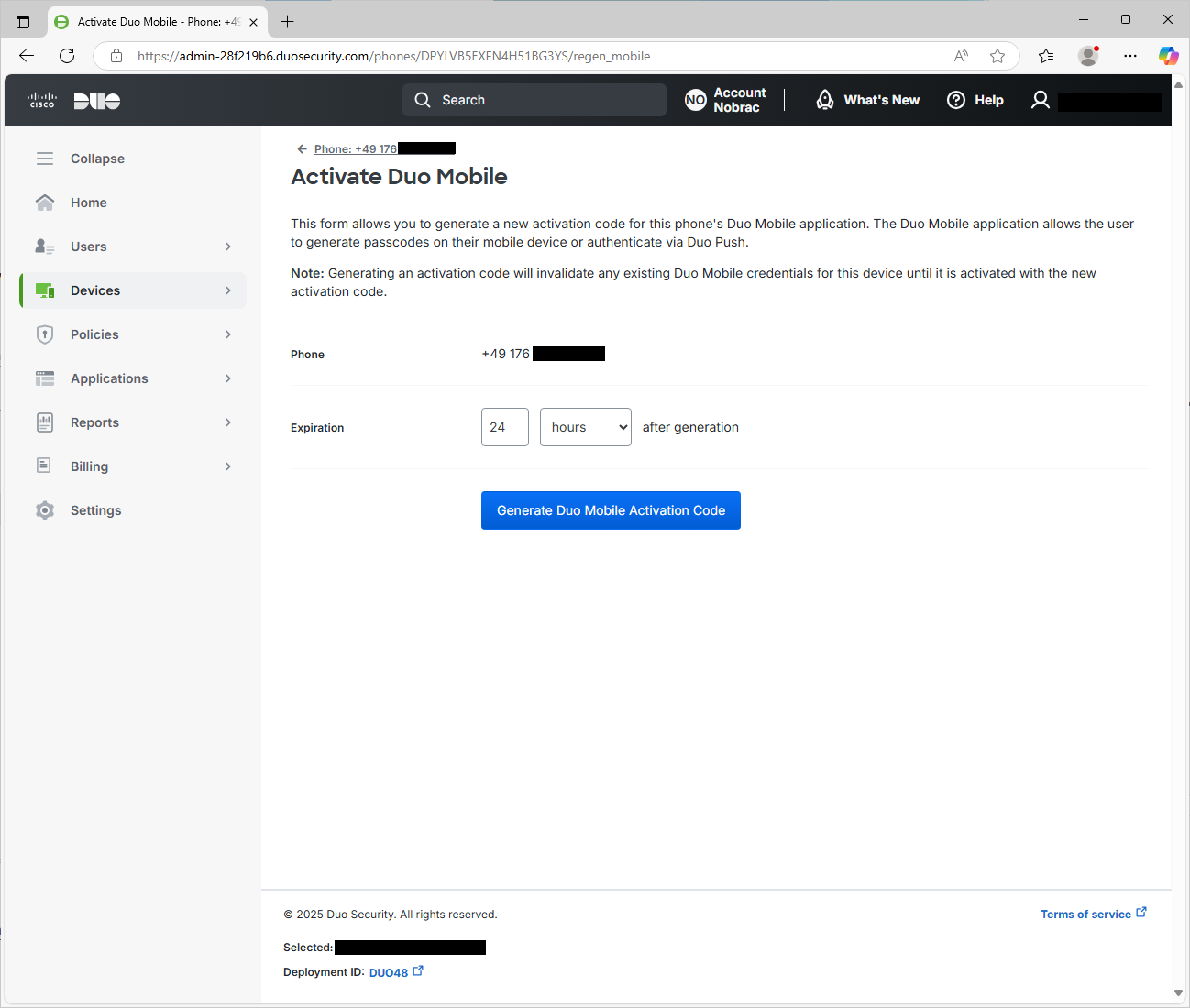Open the hours expiration unit dropdown
This screenshot has height=1008, width=1190.
[x=586, y=427]
